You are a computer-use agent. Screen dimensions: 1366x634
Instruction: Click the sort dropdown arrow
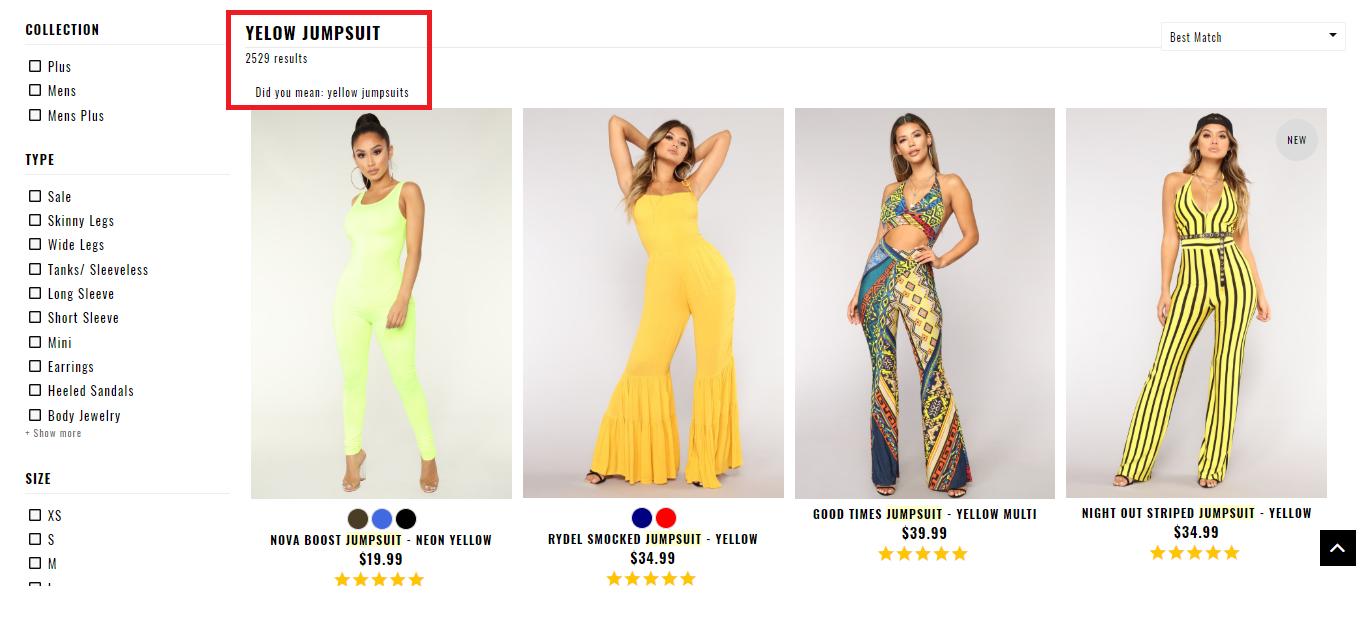[1332, 36]
